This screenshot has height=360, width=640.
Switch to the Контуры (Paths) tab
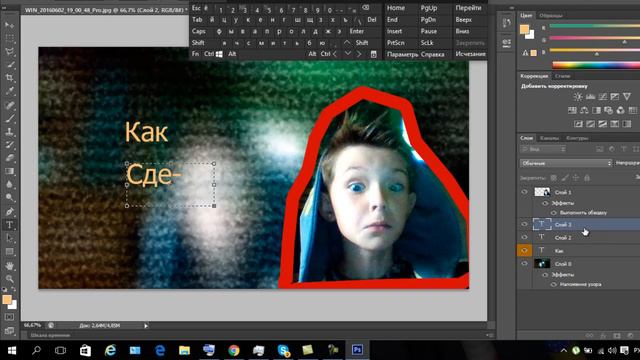[577, 138]
